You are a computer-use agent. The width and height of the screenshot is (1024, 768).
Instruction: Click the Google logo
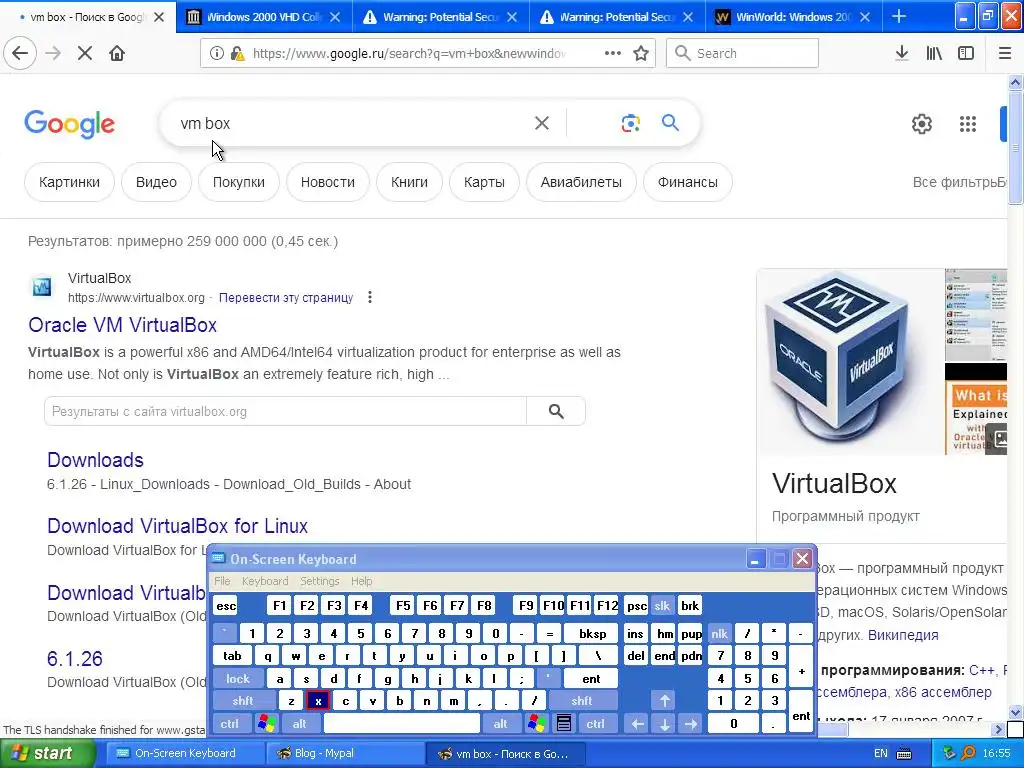[x=69, y=123]
